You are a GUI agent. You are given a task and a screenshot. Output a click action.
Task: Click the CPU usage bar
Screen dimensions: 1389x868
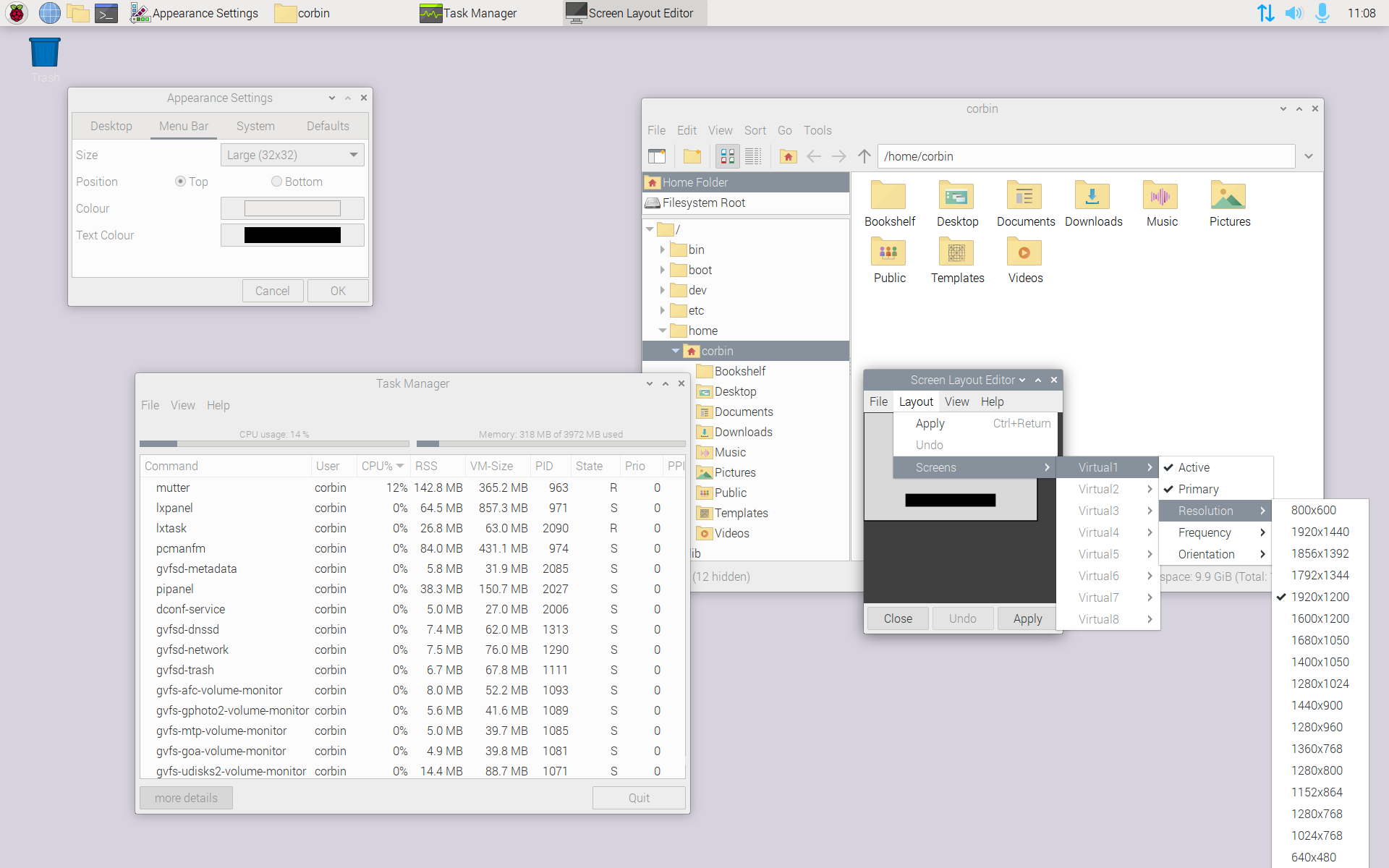point(274,443)
